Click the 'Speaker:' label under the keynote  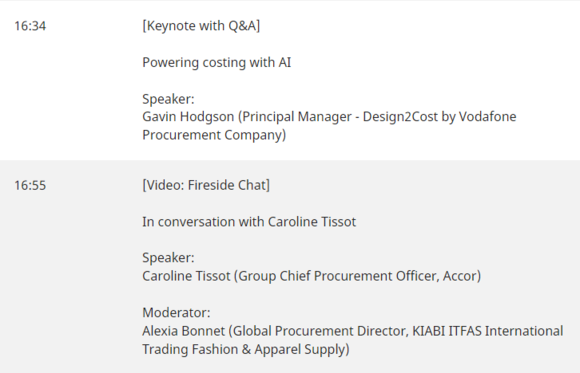coord(168,99)
